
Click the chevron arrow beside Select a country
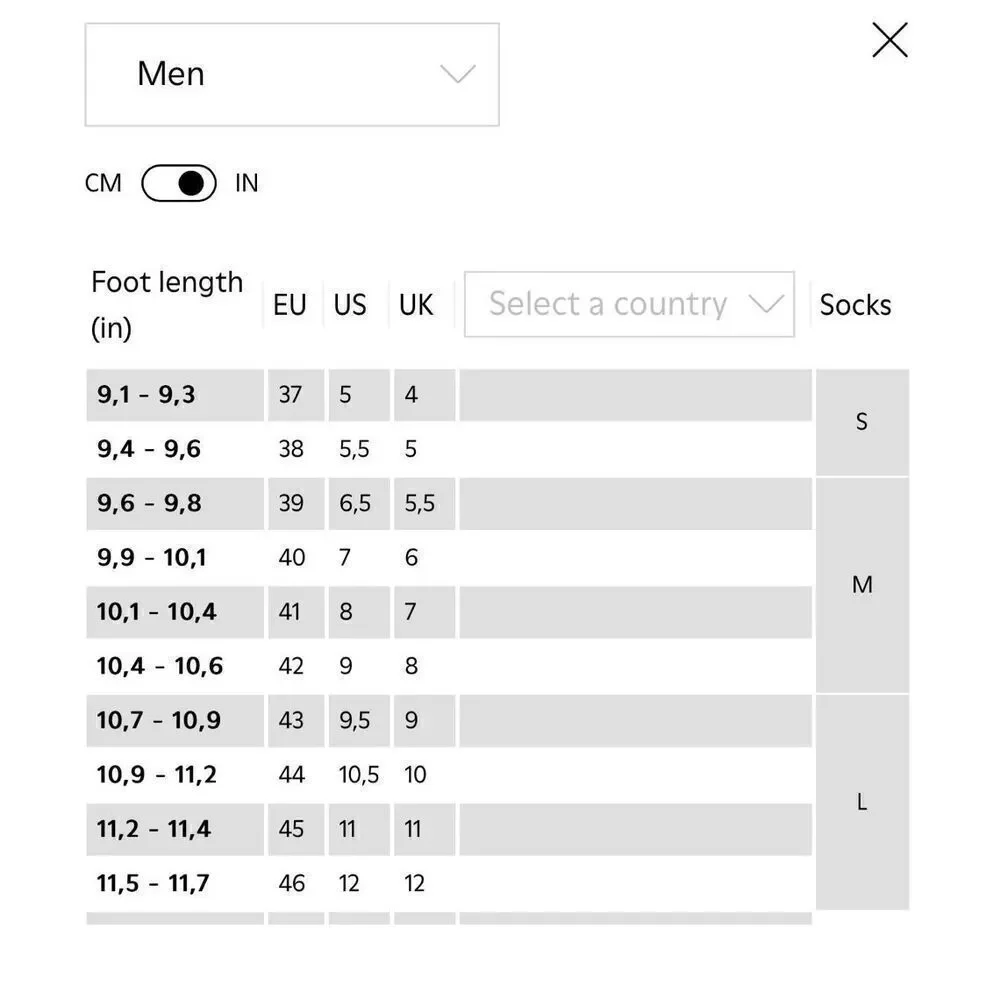pyautogui.click(x=766, y=304)
